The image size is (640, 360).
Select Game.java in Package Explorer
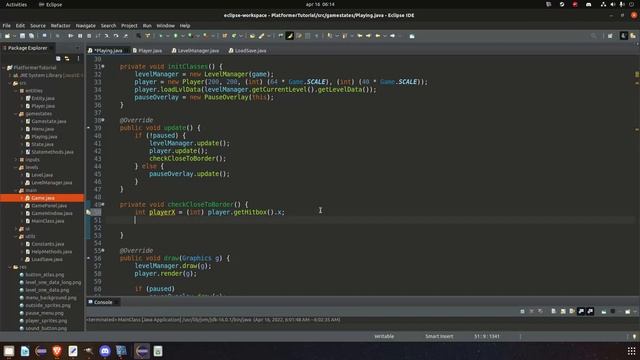pos(43,198)
